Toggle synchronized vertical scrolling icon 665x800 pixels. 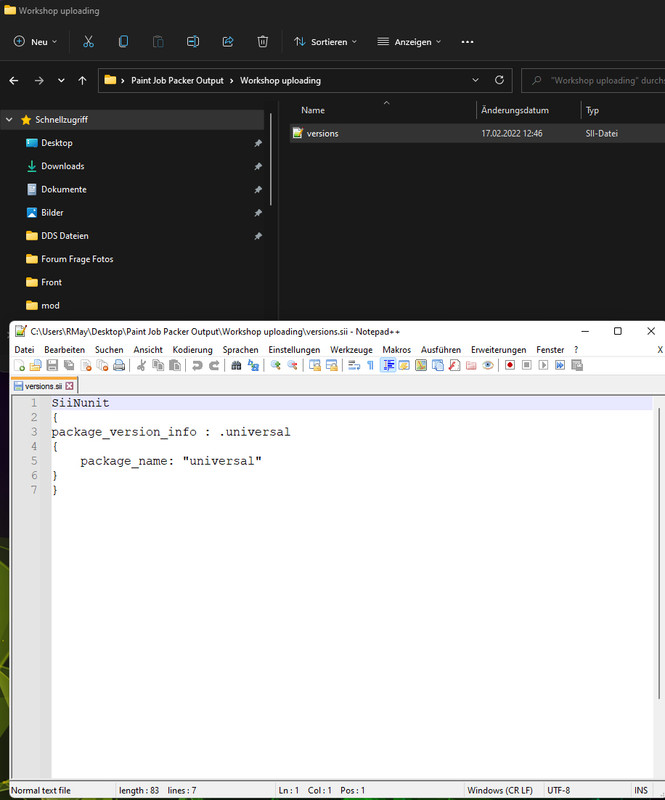315,365
